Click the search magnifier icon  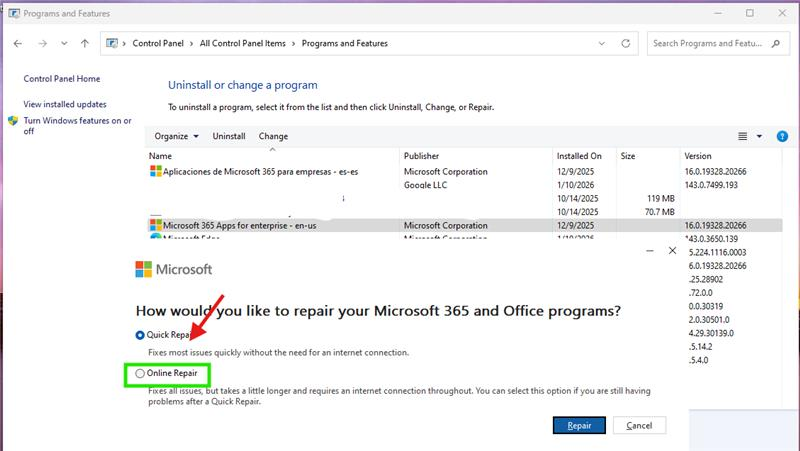tap(776, 43)
